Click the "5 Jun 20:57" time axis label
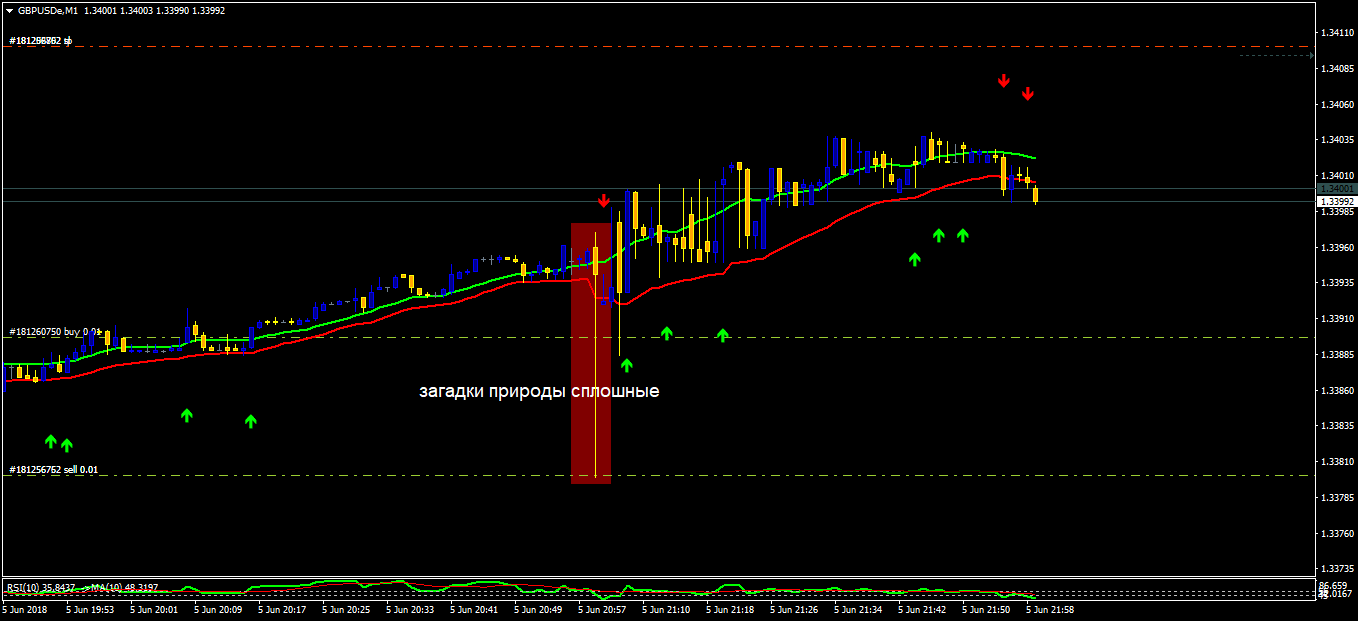Viewport: 1358px width, 621px height. click(602, 608)
